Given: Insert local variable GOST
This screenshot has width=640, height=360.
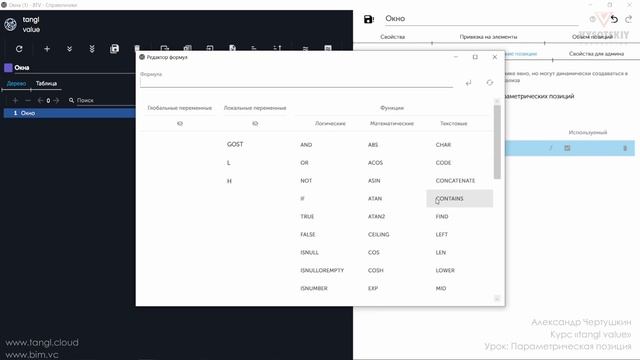Looking at the screenshot, I should click(x=235, y=144).
